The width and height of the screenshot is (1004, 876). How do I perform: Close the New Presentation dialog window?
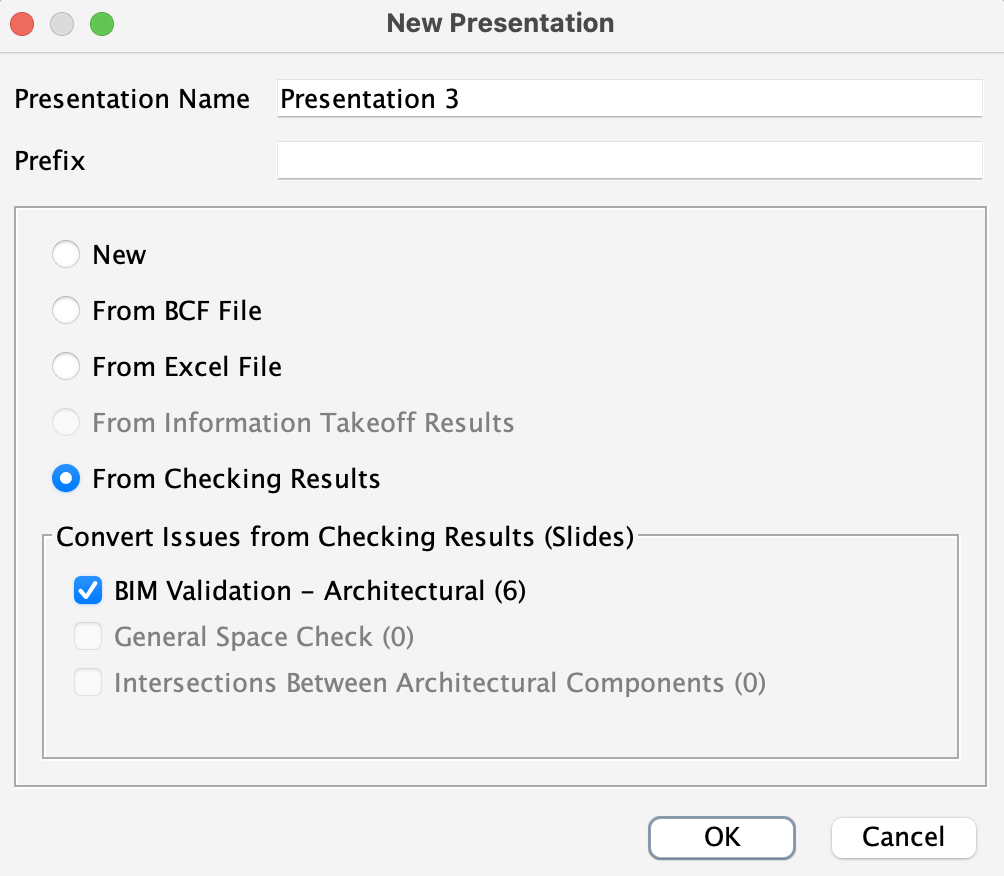(22, 24)
